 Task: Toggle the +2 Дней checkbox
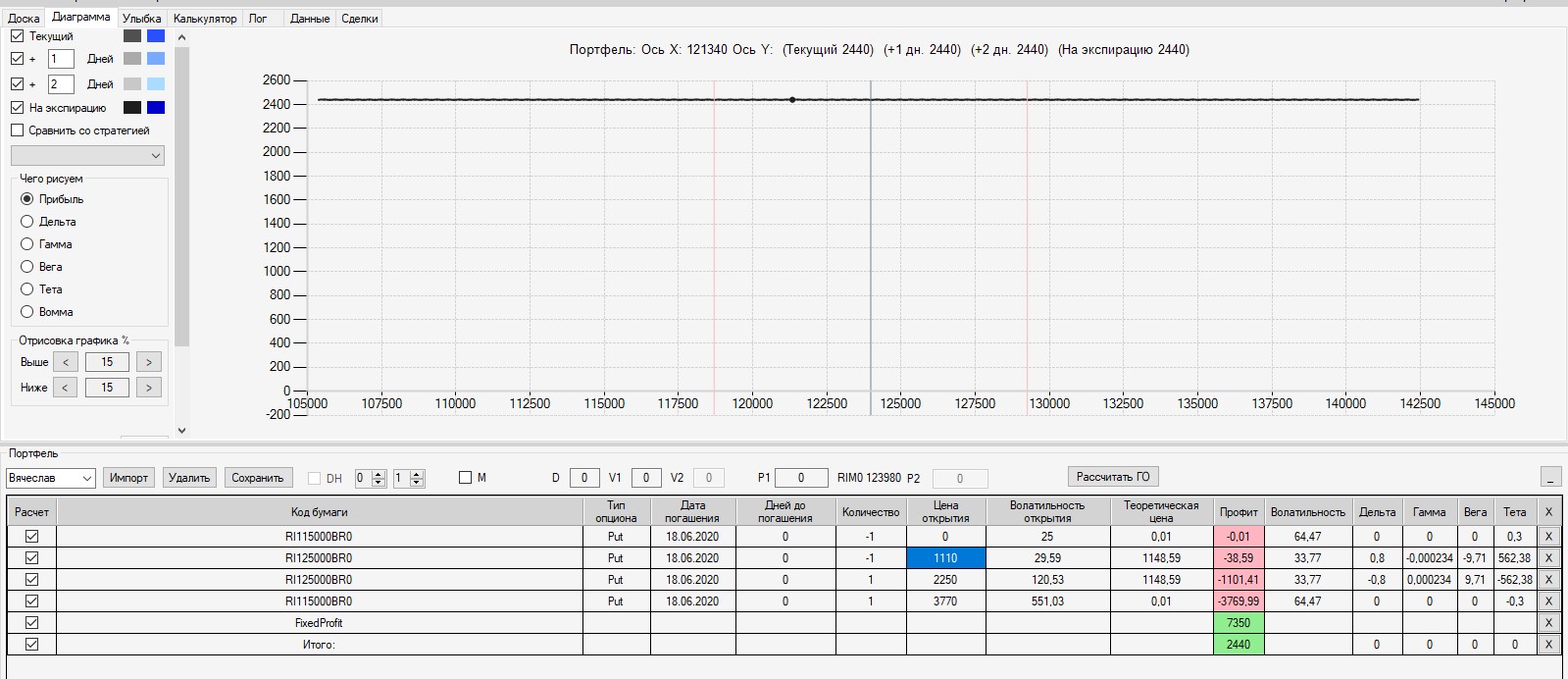pos(17,84)
